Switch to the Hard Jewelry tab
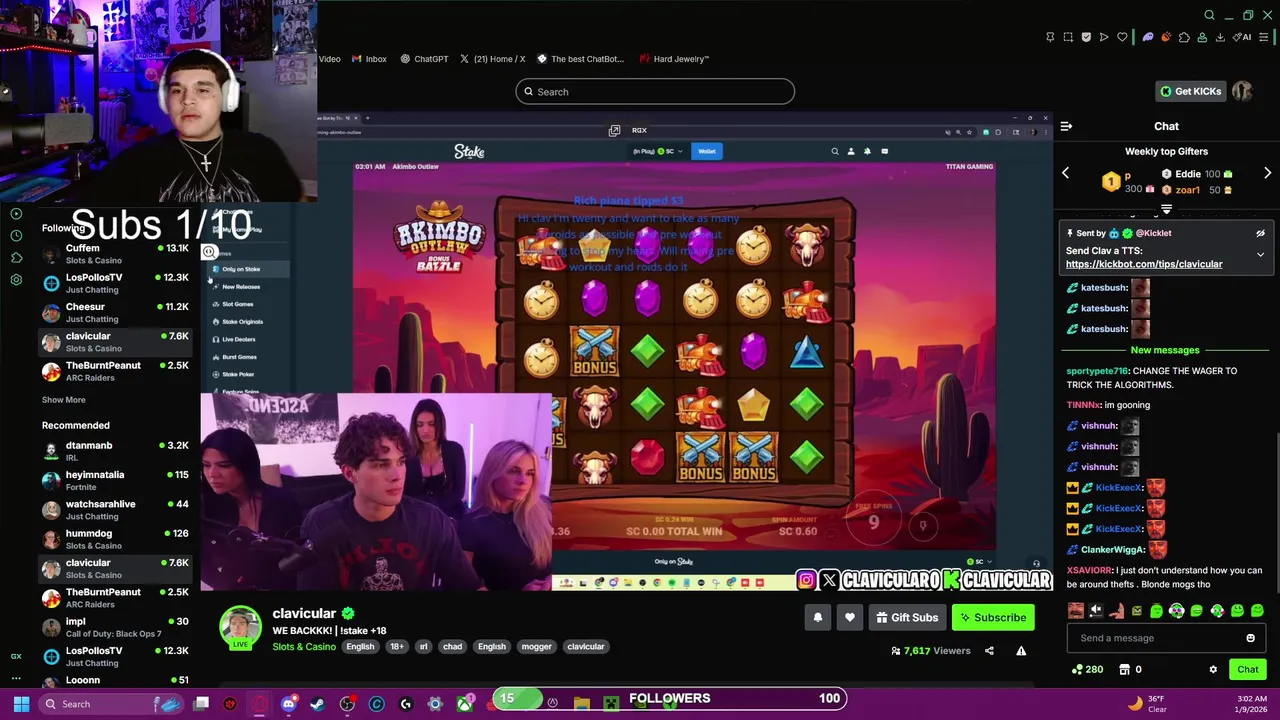1280x720 pixels. coord(675,59)
